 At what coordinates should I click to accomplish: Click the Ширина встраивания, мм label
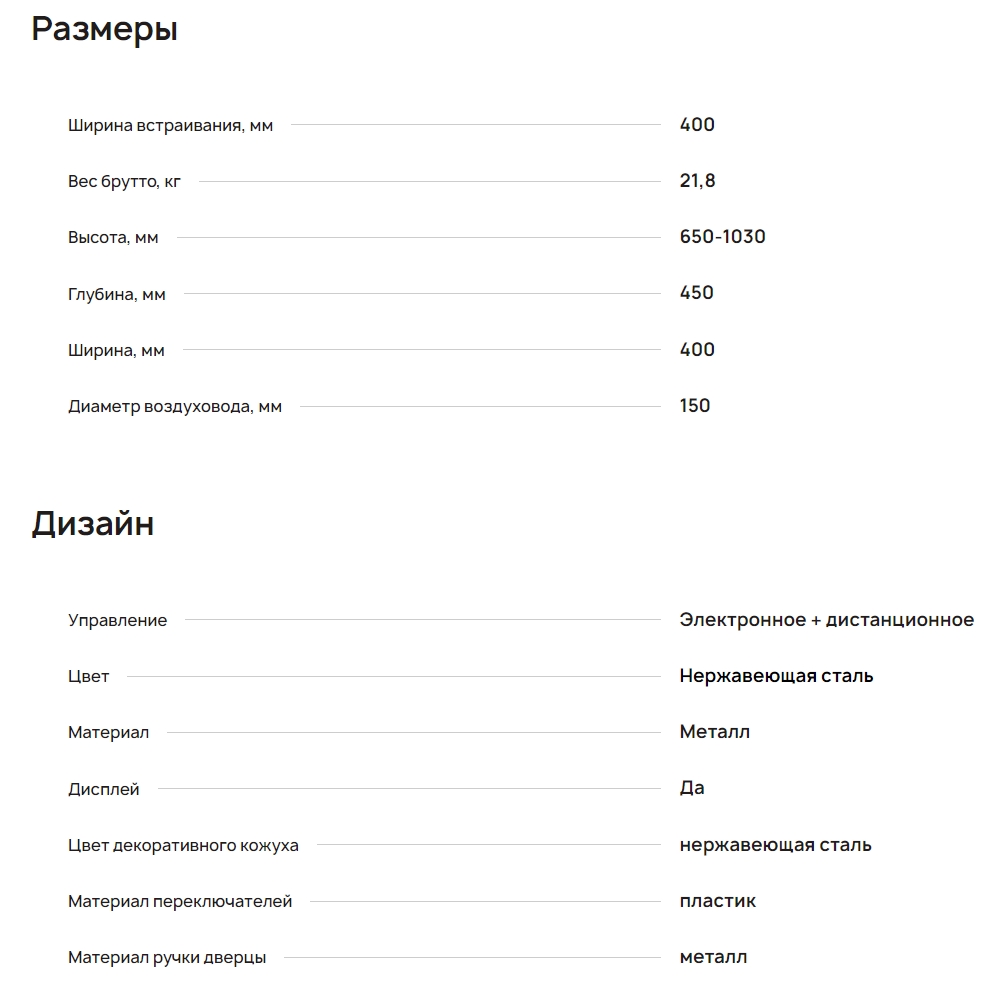pos(170,125)
